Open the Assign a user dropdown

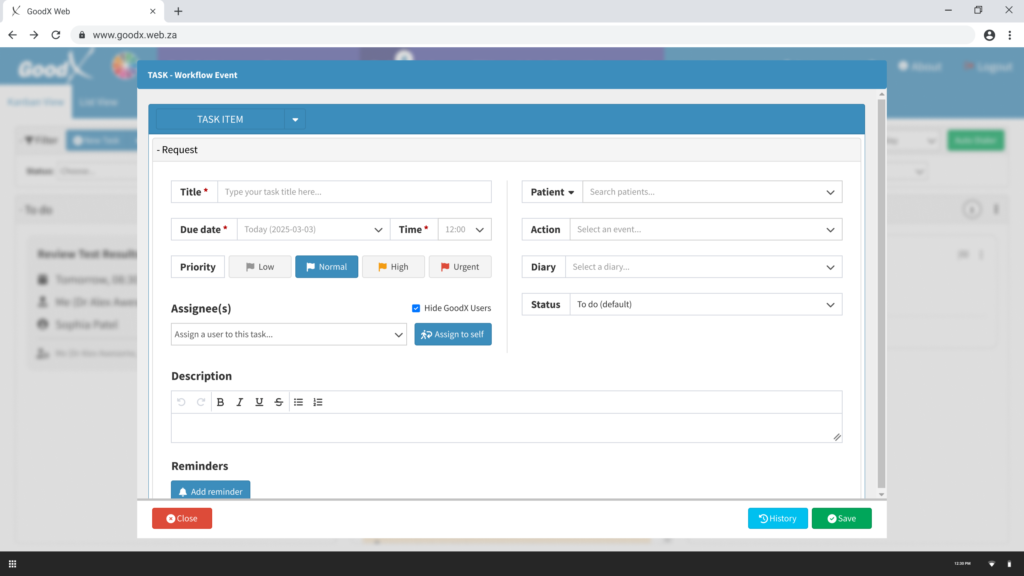[289, 334]
